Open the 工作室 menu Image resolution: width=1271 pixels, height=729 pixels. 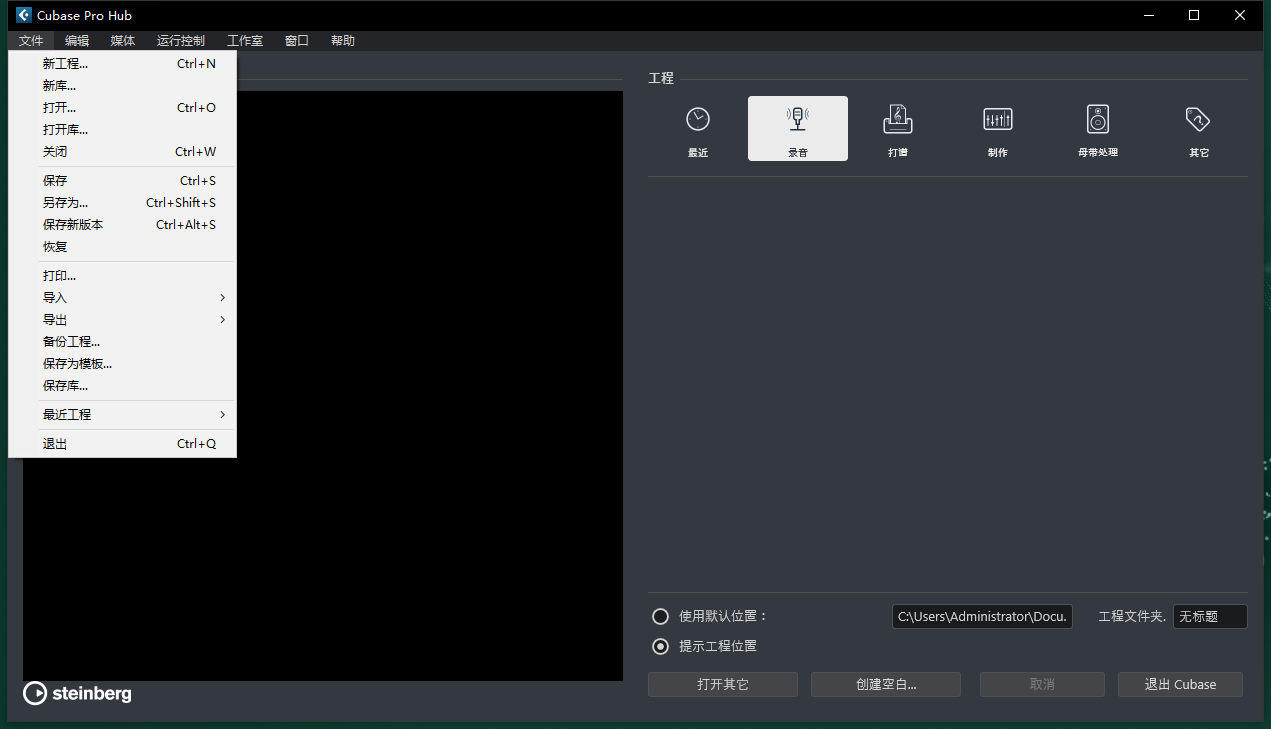pos(245,41)
